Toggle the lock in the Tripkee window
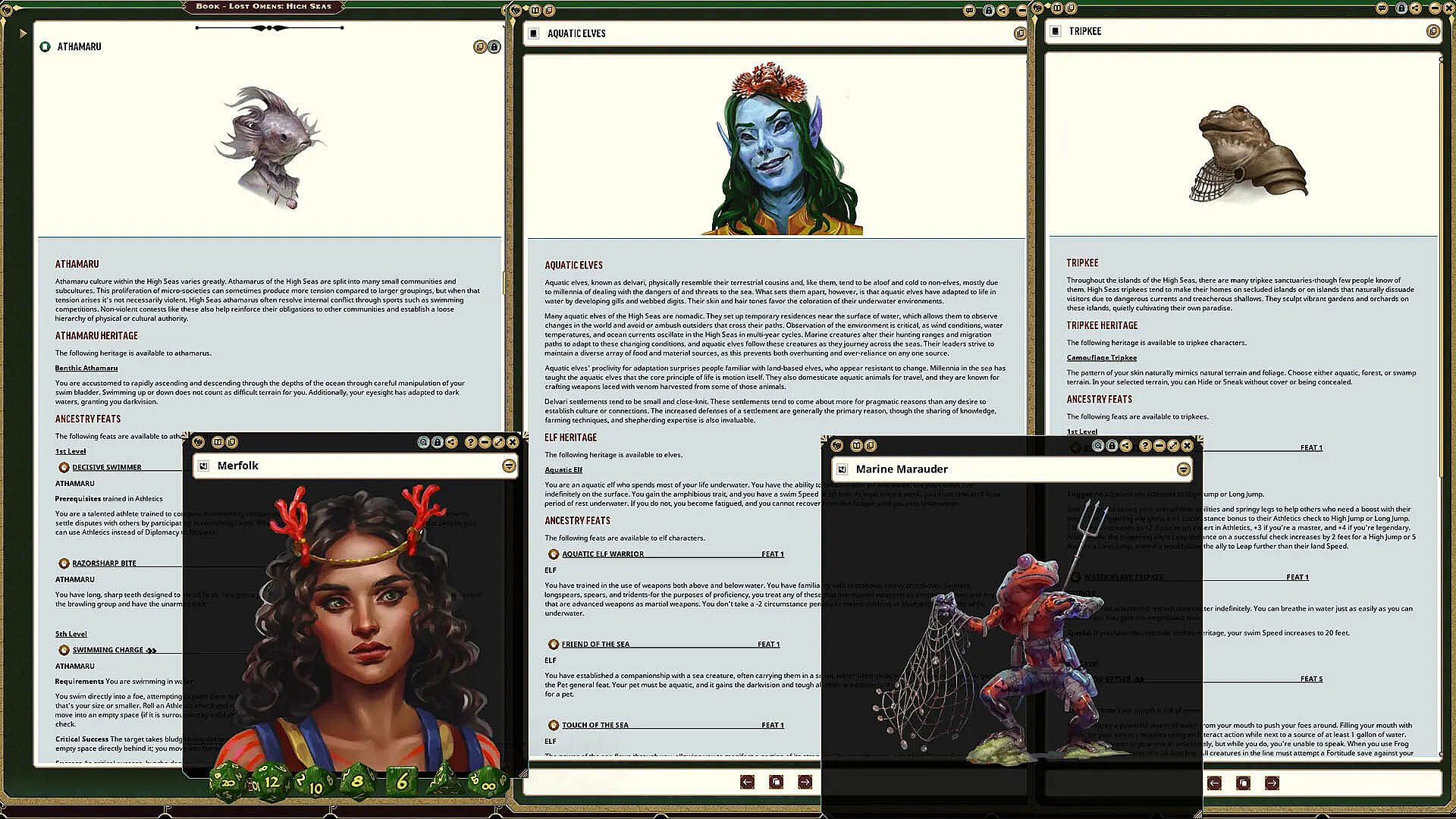 (1401, 8)
